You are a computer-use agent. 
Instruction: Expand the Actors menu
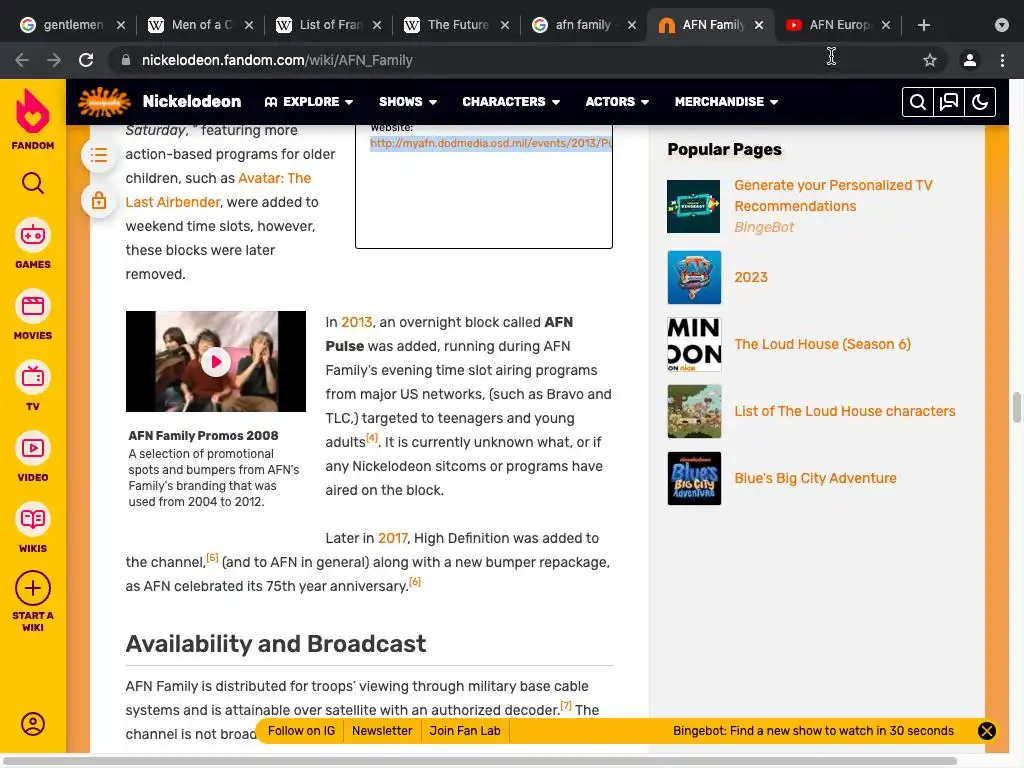[x=616, y=102]
